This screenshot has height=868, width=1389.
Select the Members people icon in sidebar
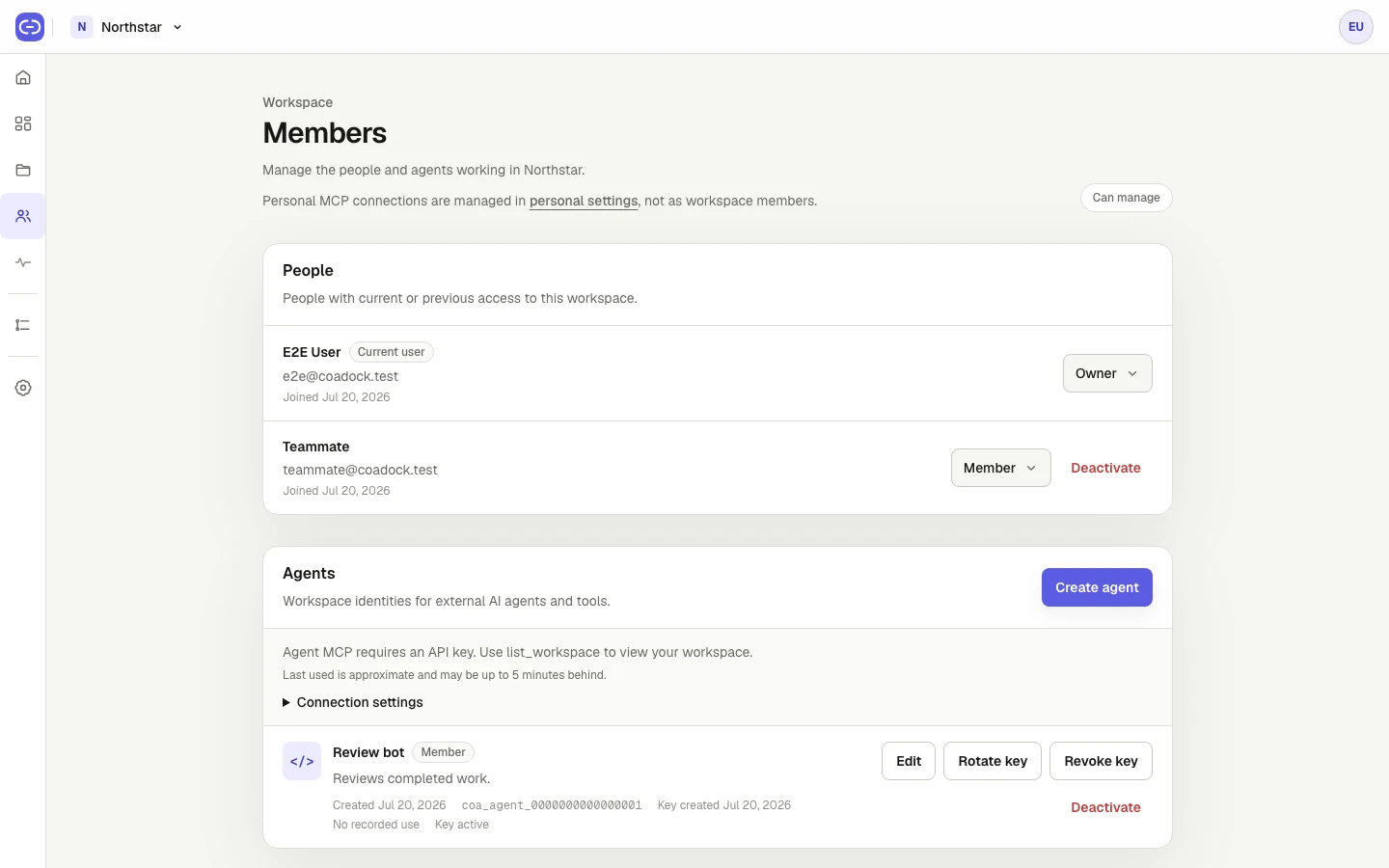[23, 216]
